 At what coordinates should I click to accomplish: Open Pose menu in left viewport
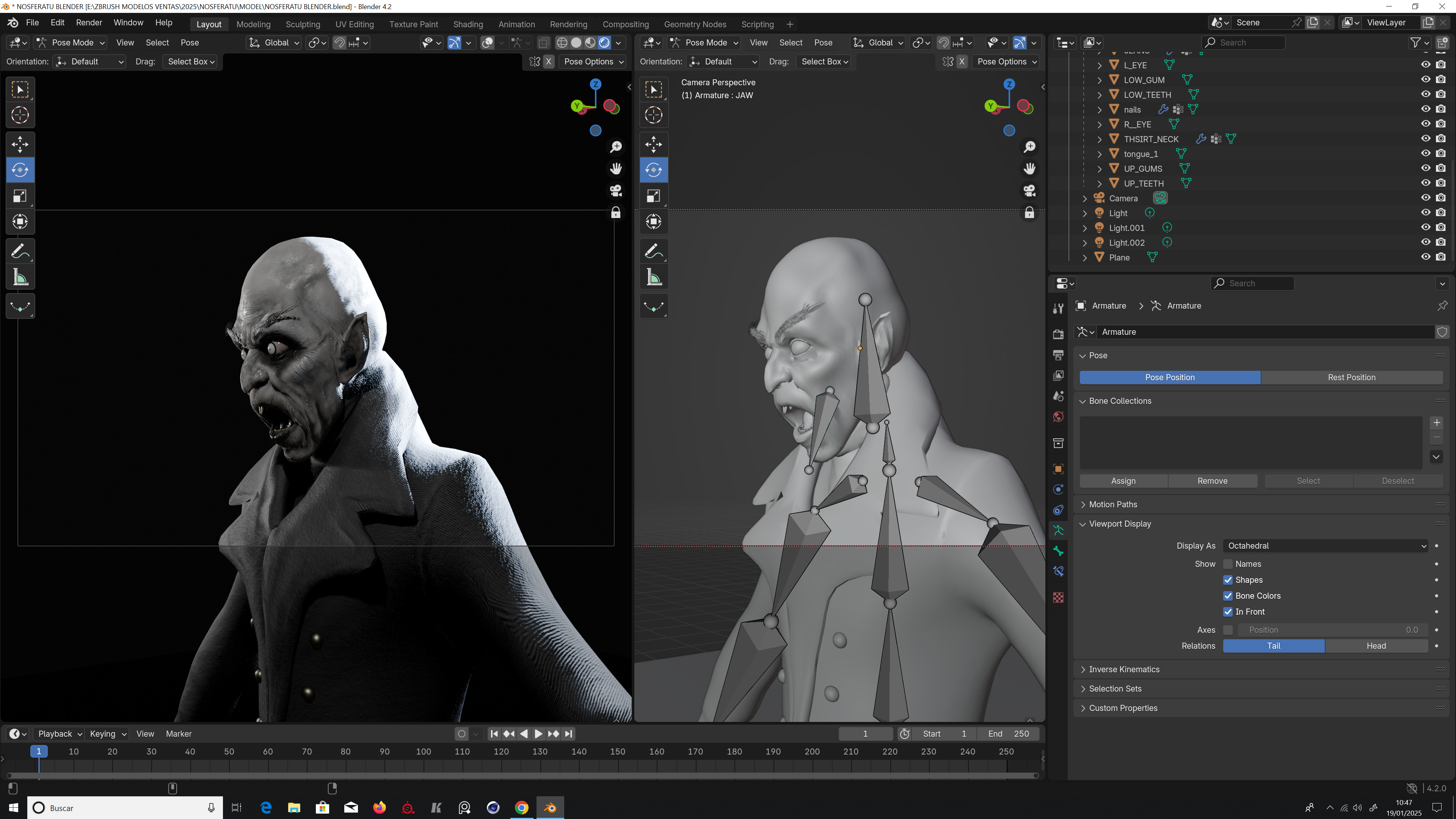click(x=189, y=42)
